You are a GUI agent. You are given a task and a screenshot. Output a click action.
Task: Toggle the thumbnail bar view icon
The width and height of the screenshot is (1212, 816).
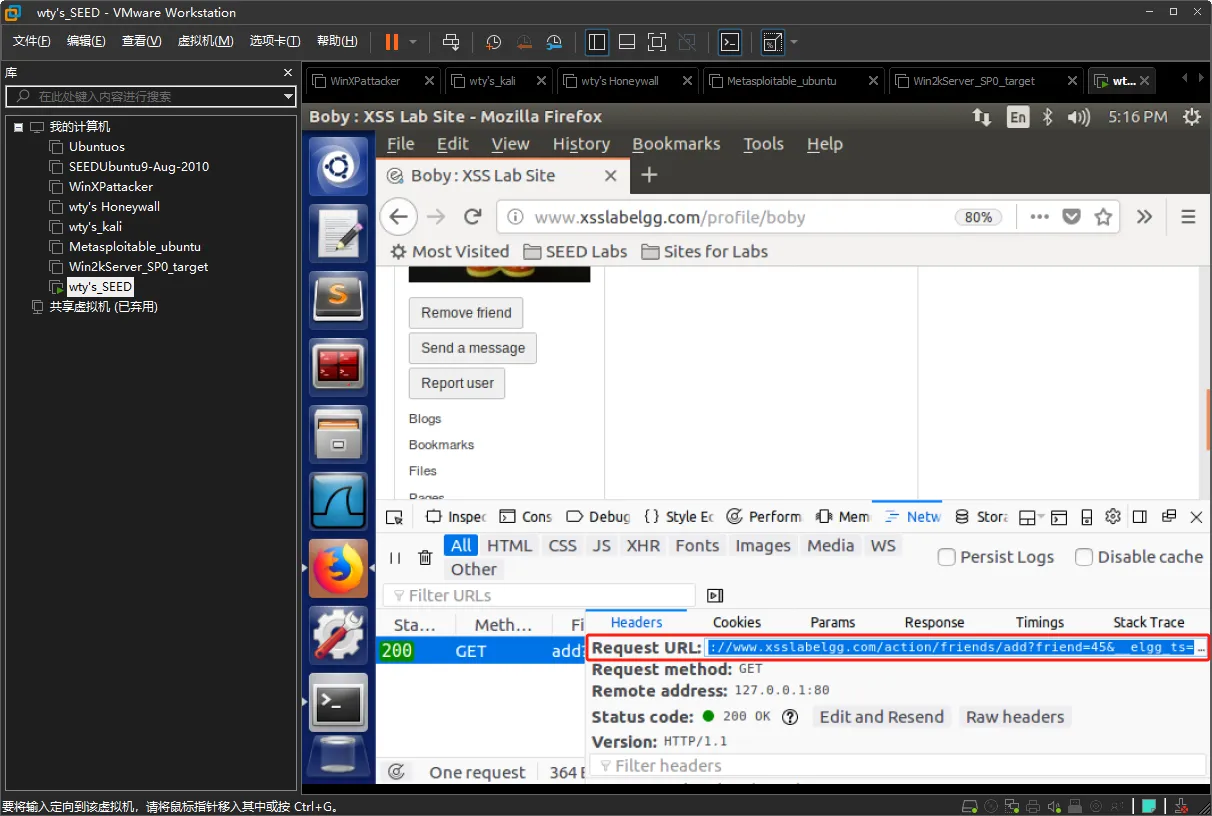[x=627, y=42]
